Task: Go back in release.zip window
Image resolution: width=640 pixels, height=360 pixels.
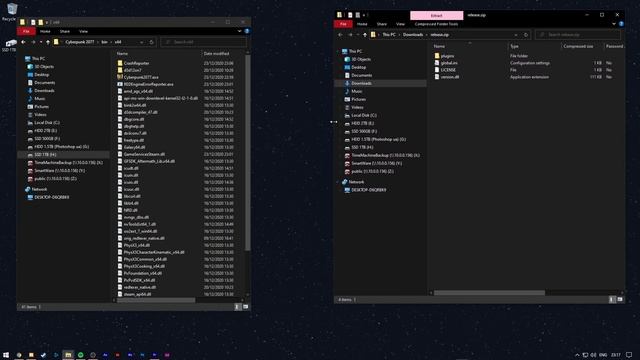Action: tap(340, 35)
